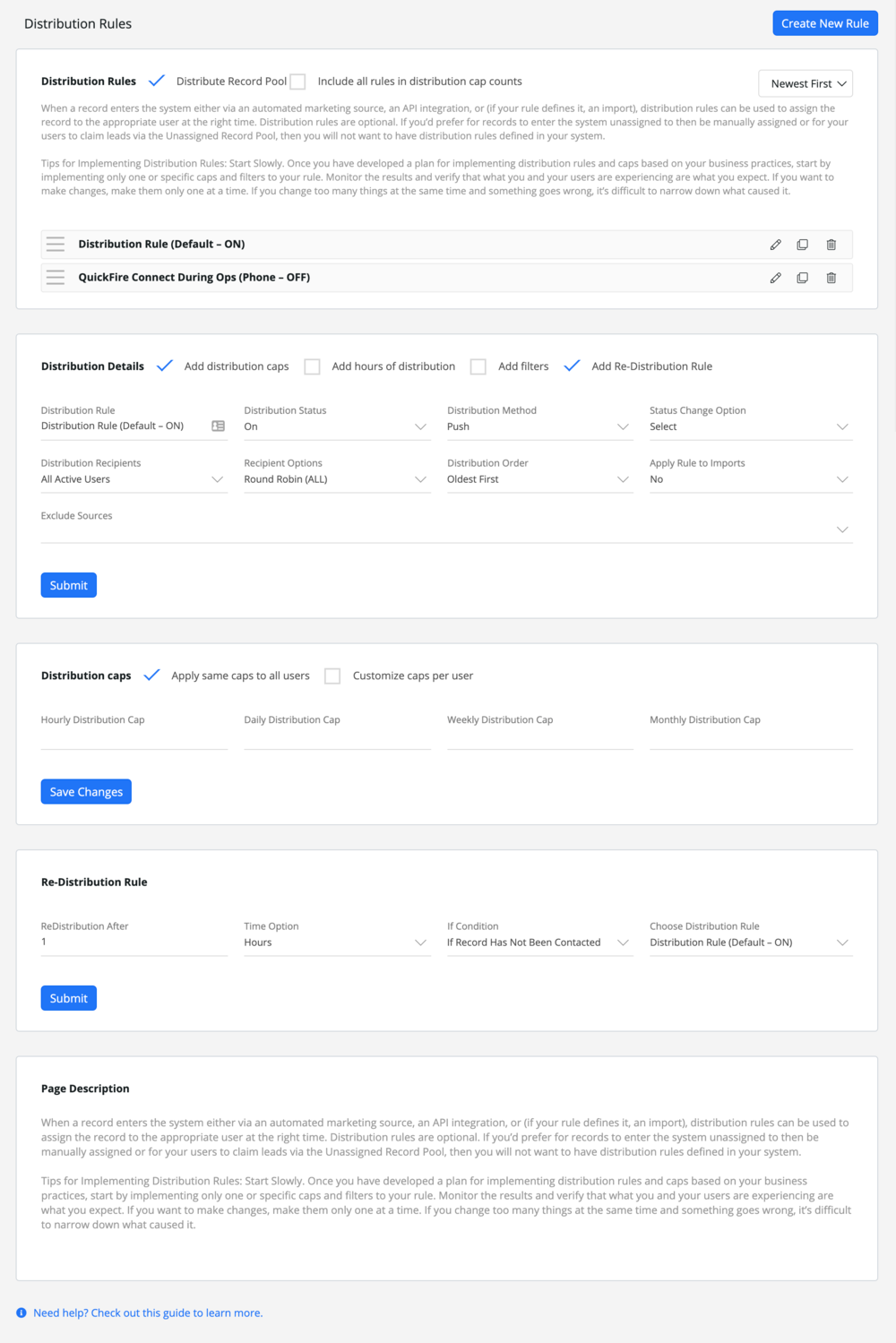Viewport: 896px width, 1343px height.
Task: Duplicate the Distribution Rule (Default – ON) rule
Action: point(803,245)
